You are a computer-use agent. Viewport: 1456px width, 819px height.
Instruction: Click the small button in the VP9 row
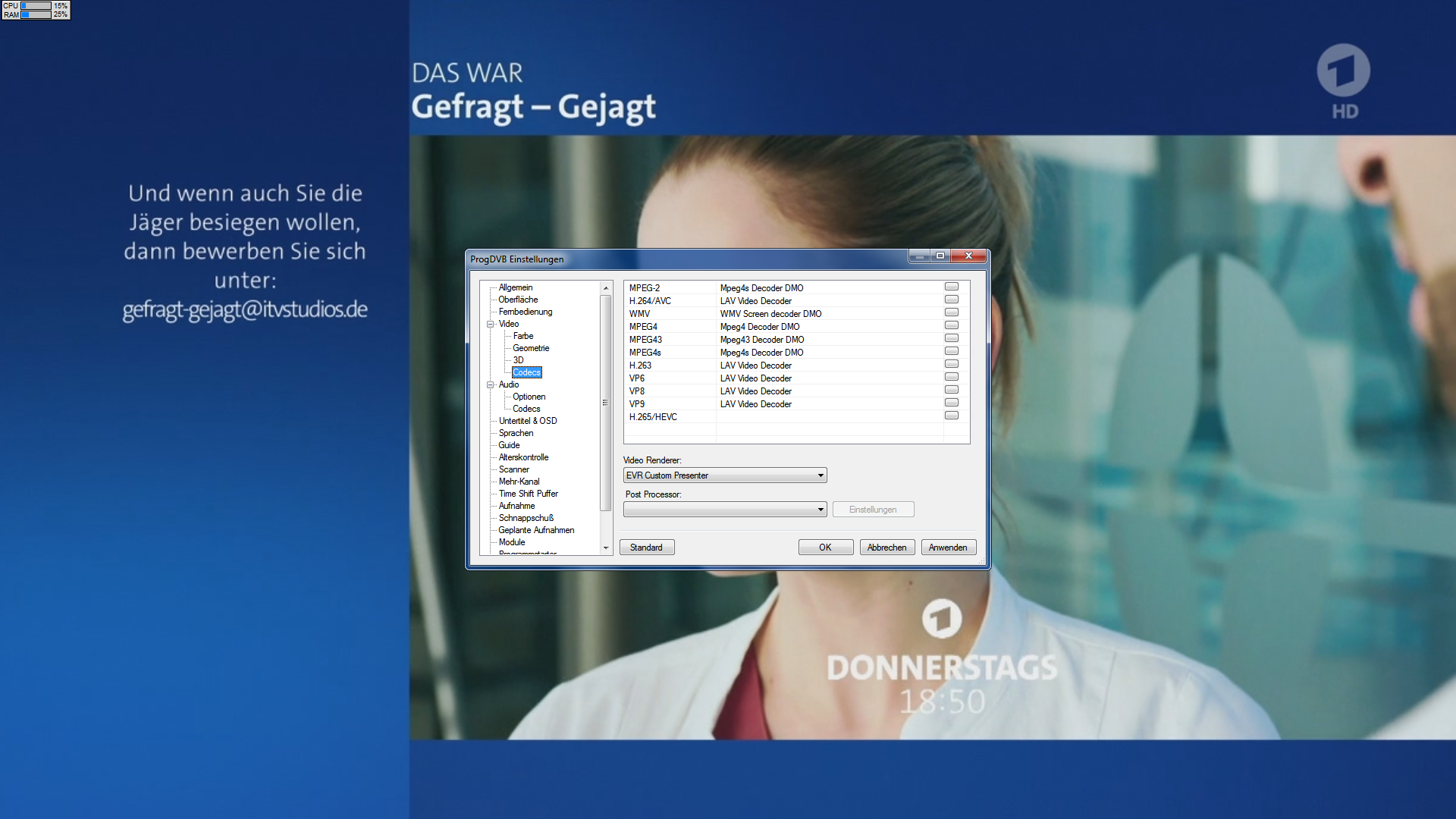click(x=952, y=403)
